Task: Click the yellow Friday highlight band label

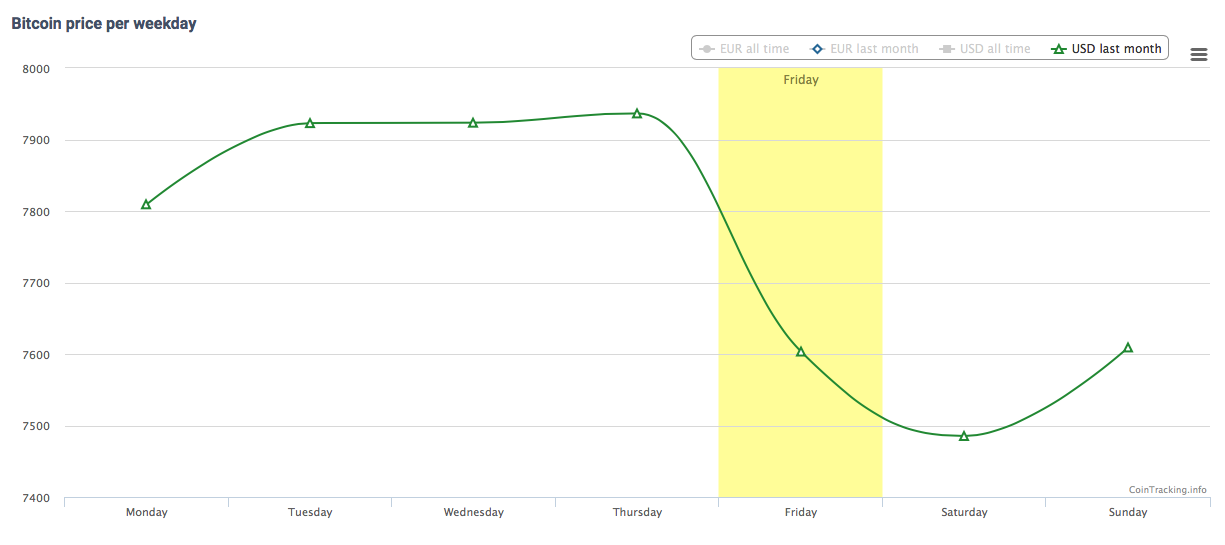Action: coord(801,80)
